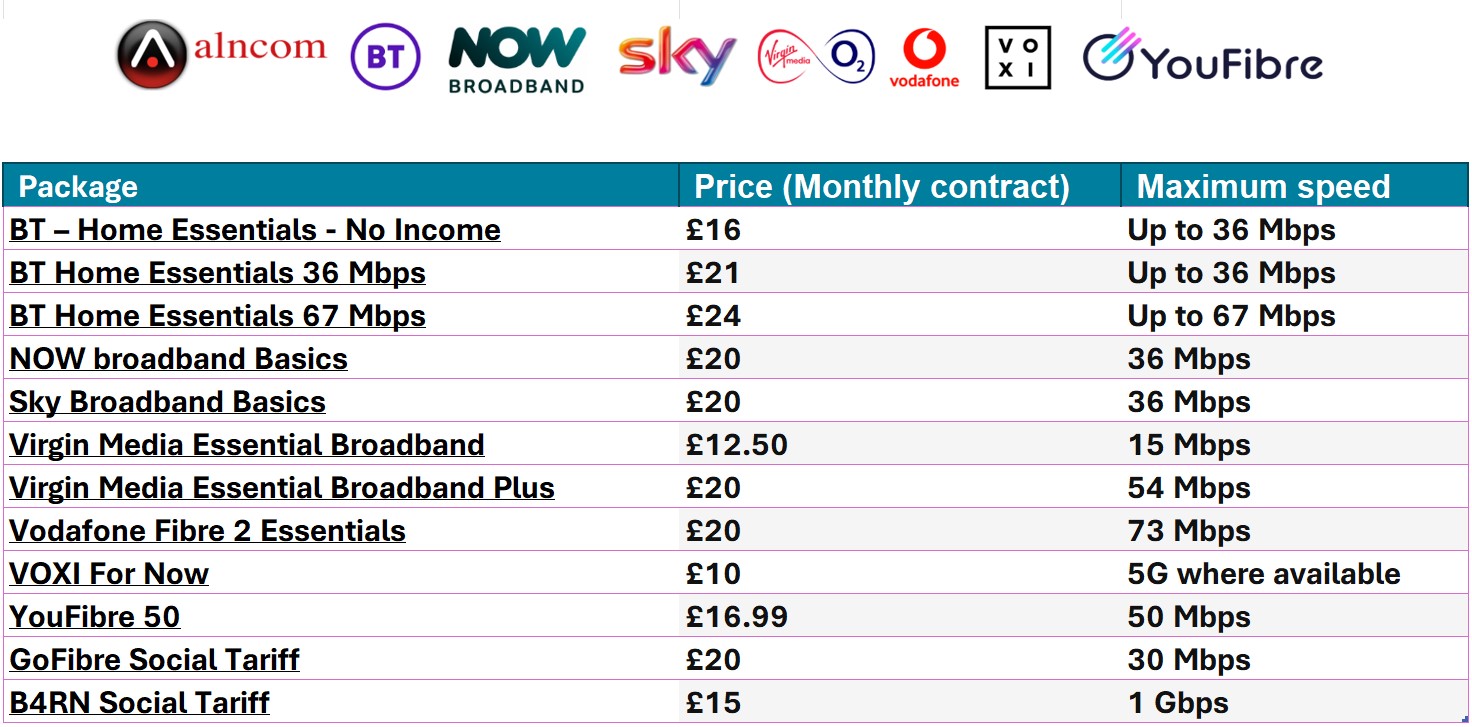Open Virgin Media Essential Broadband link
The image size is (1472, 727).
pos(247,445)
